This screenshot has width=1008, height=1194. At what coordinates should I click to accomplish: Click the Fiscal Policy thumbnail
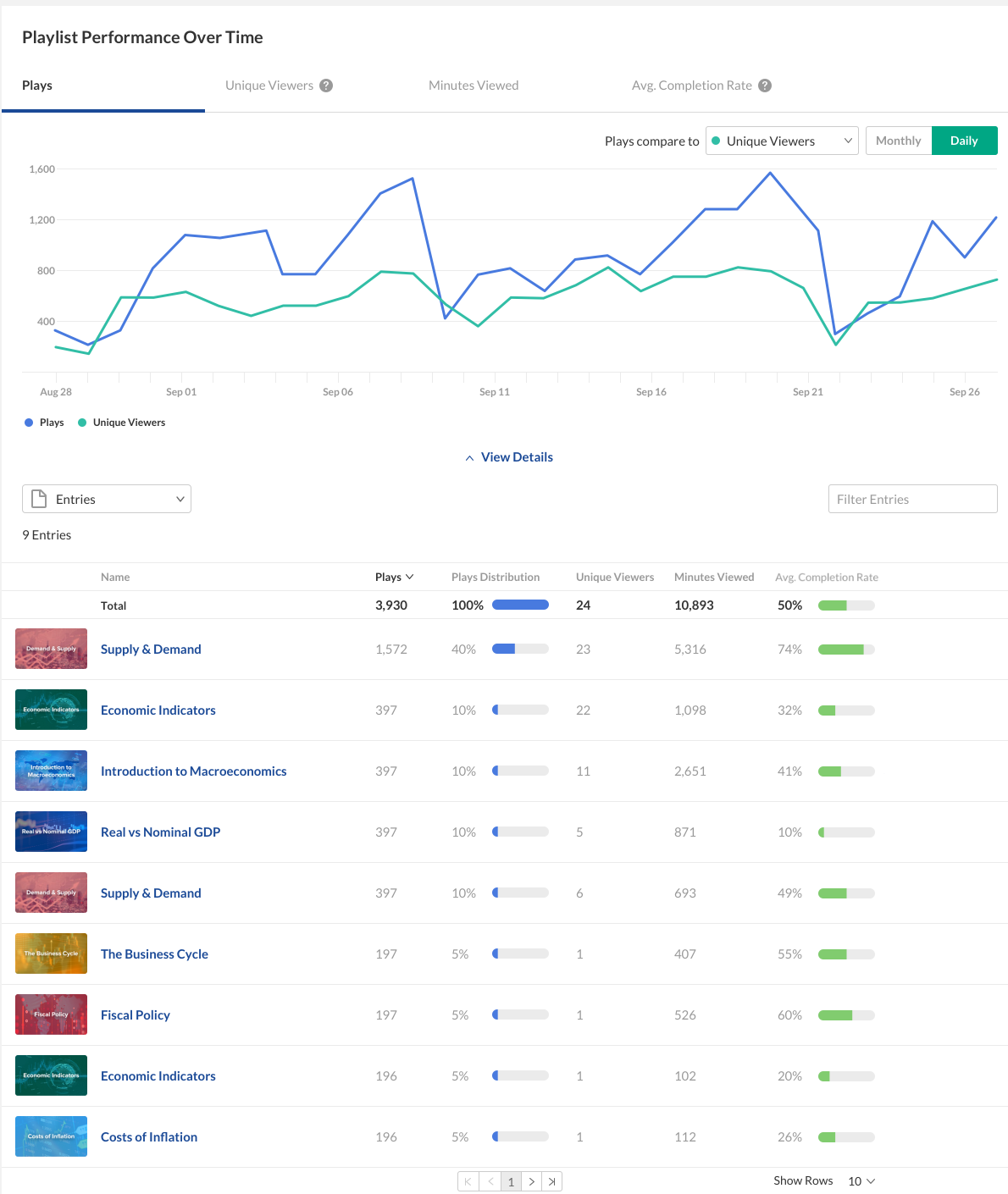pos(51,1014)
